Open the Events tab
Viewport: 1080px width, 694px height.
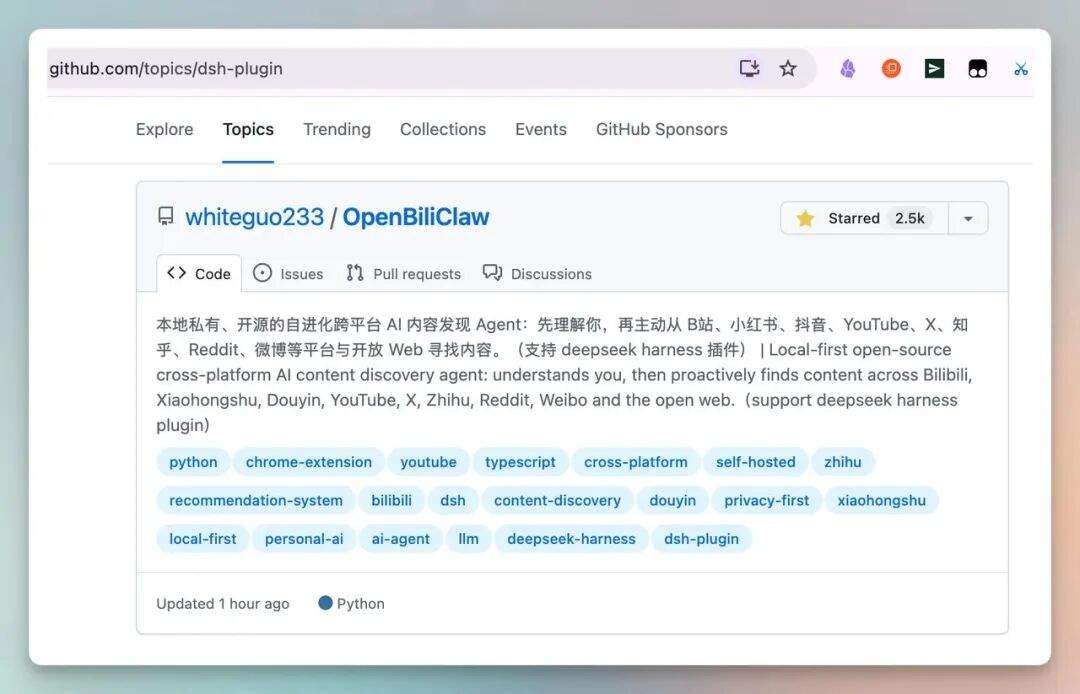tap(541, 129)
